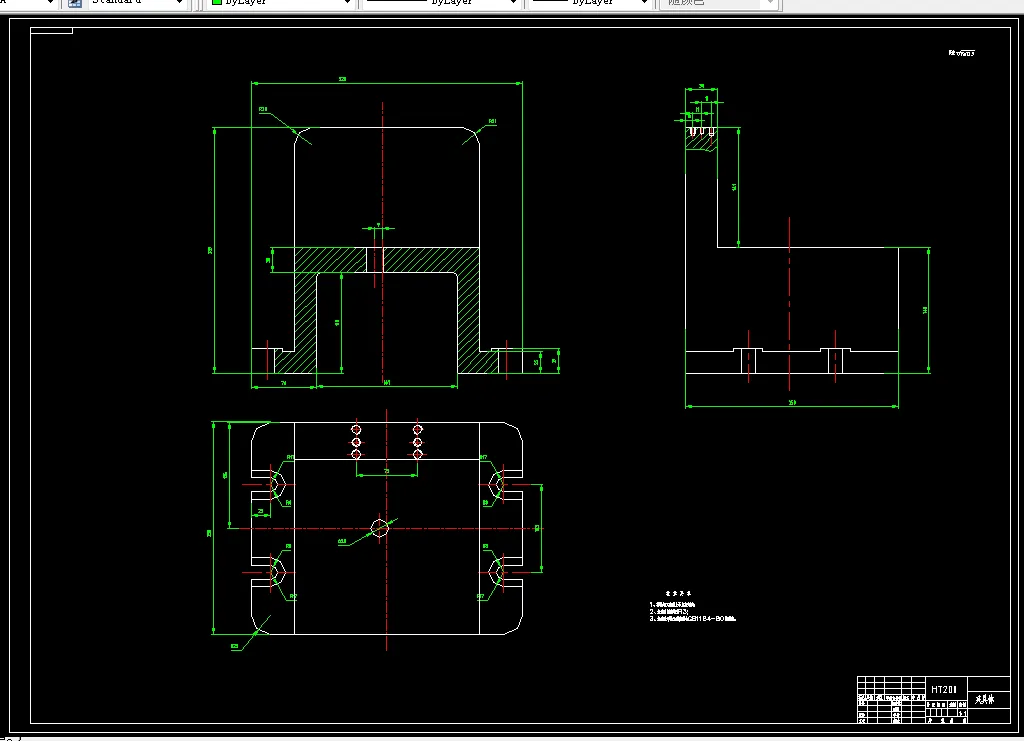
Task: Select the Chinese part name beside HT200
Action: tap(985, 699)
